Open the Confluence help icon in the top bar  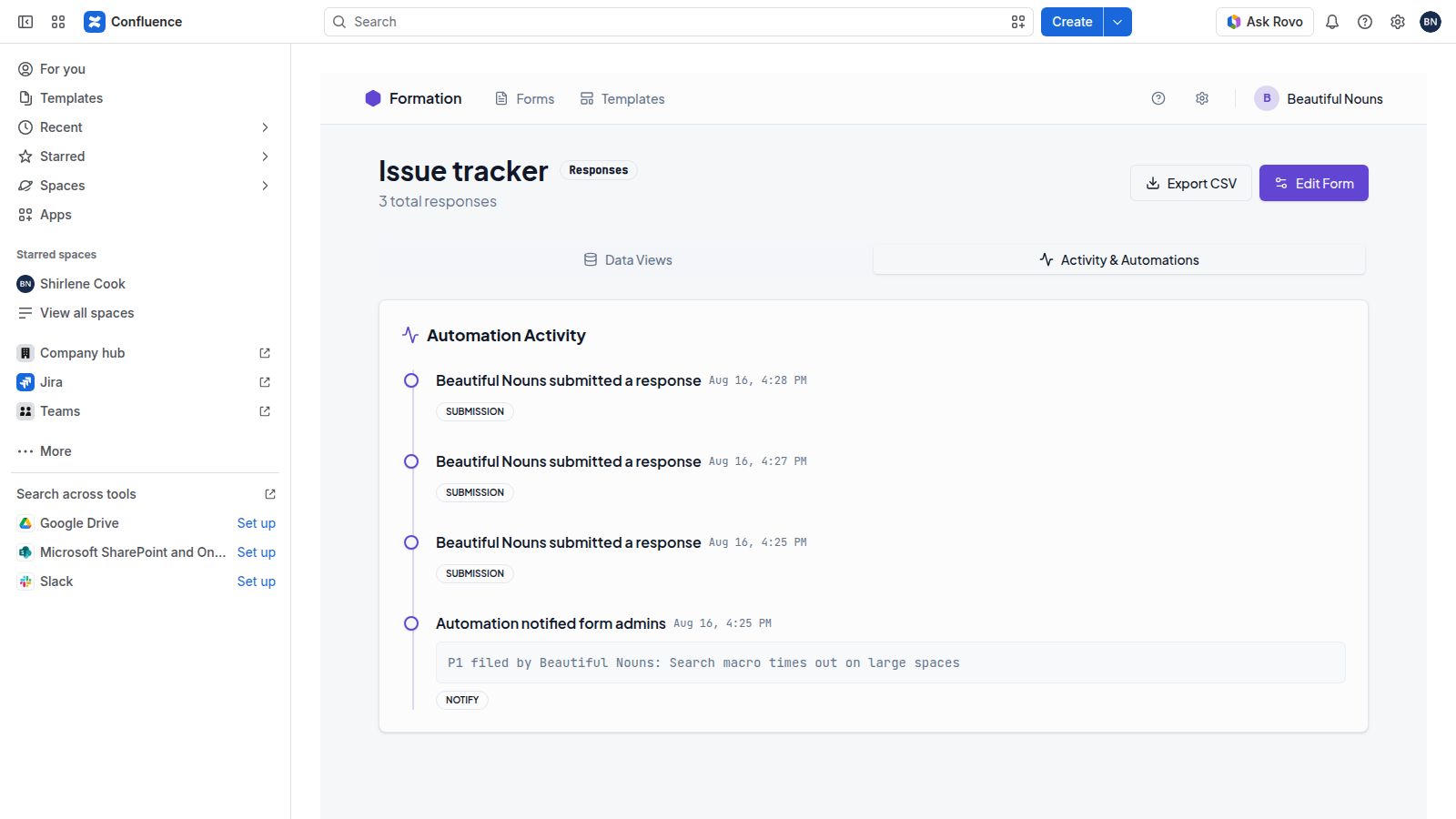click(x=1365, y=22)
